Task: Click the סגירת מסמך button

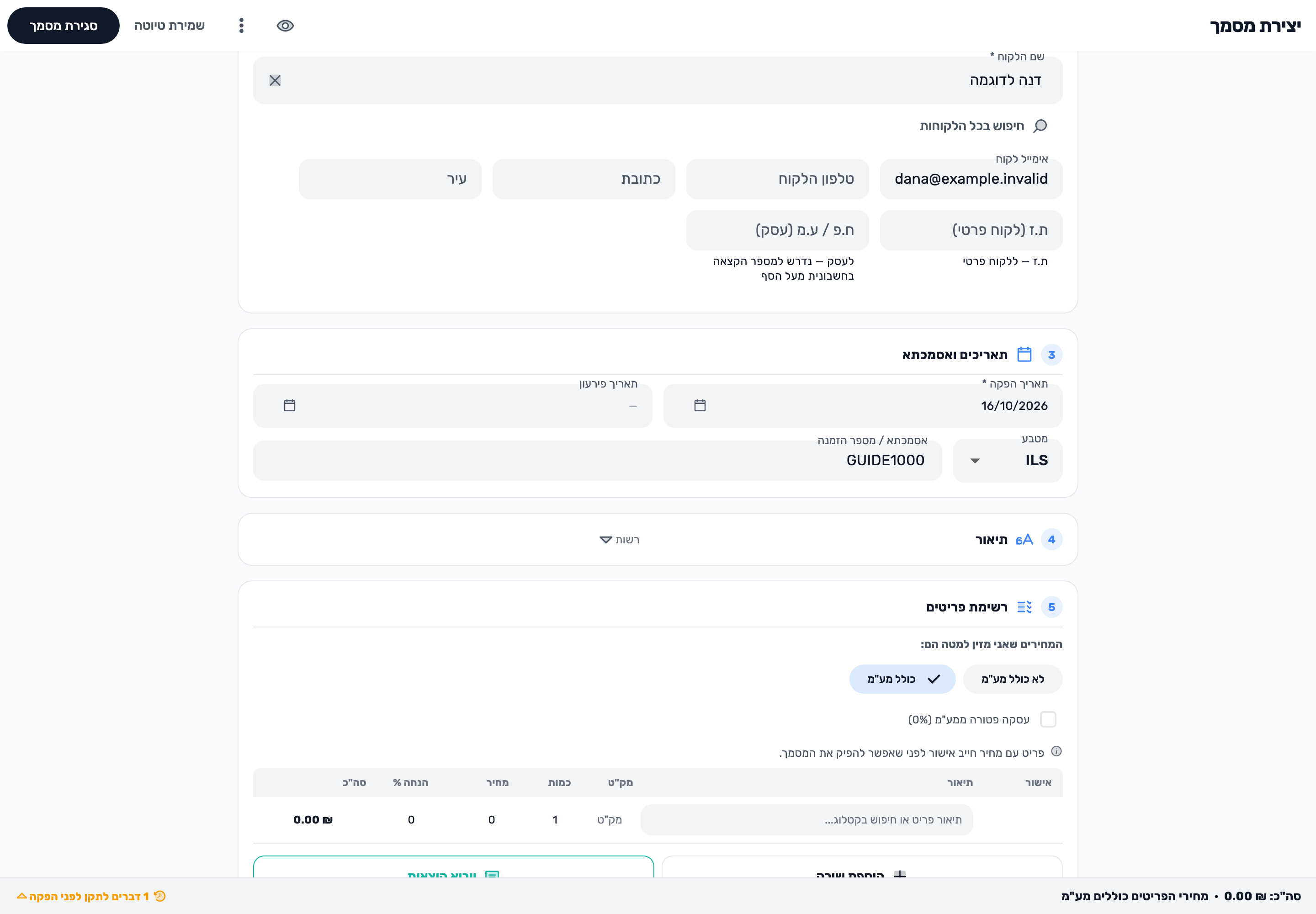Action: click(x=63, y=26)
